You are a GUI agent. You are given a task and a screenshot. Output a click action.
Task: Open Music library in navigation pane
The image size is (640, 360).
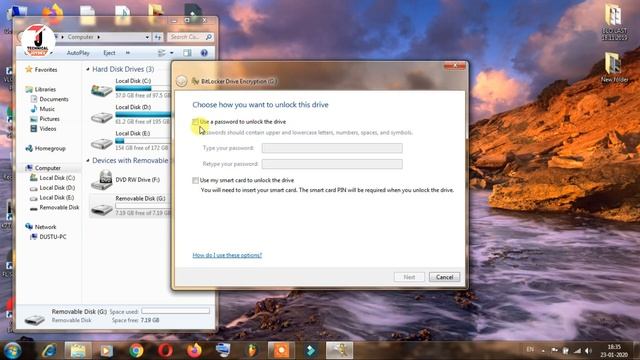click(x=47, y=109)
